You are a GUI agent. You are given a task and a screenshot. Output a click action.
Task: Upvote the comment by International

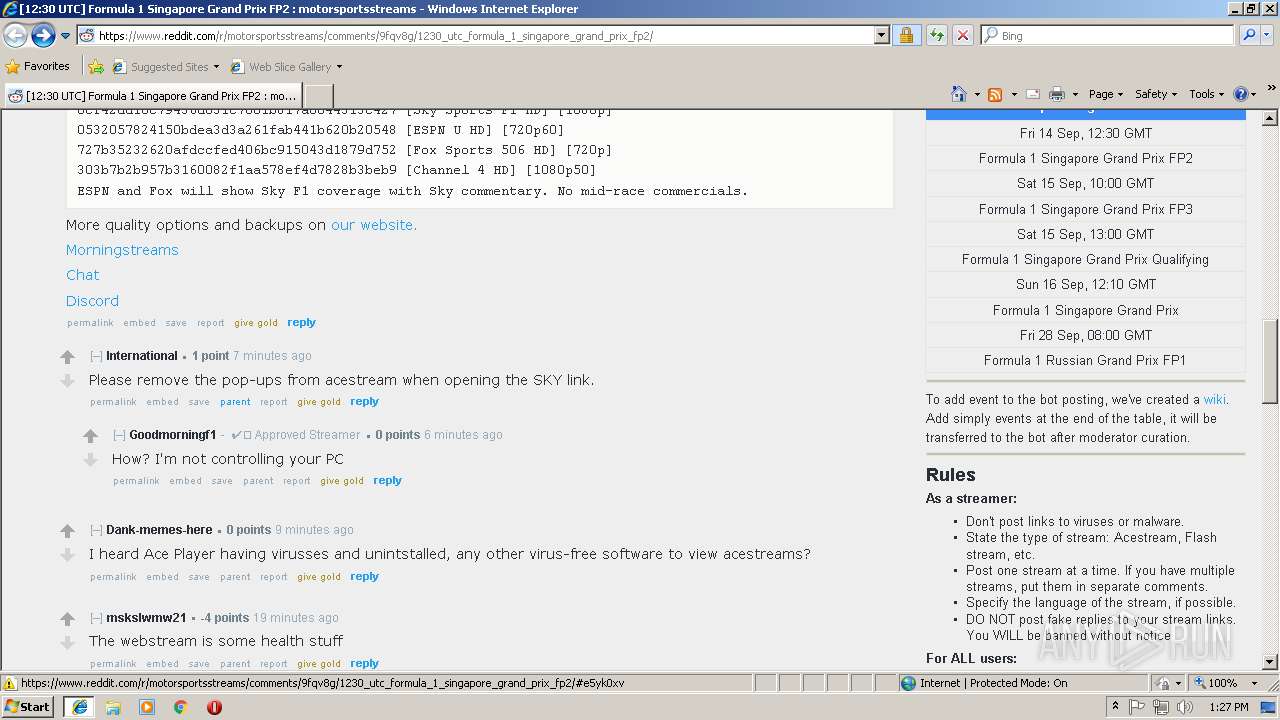coord(67,357)
